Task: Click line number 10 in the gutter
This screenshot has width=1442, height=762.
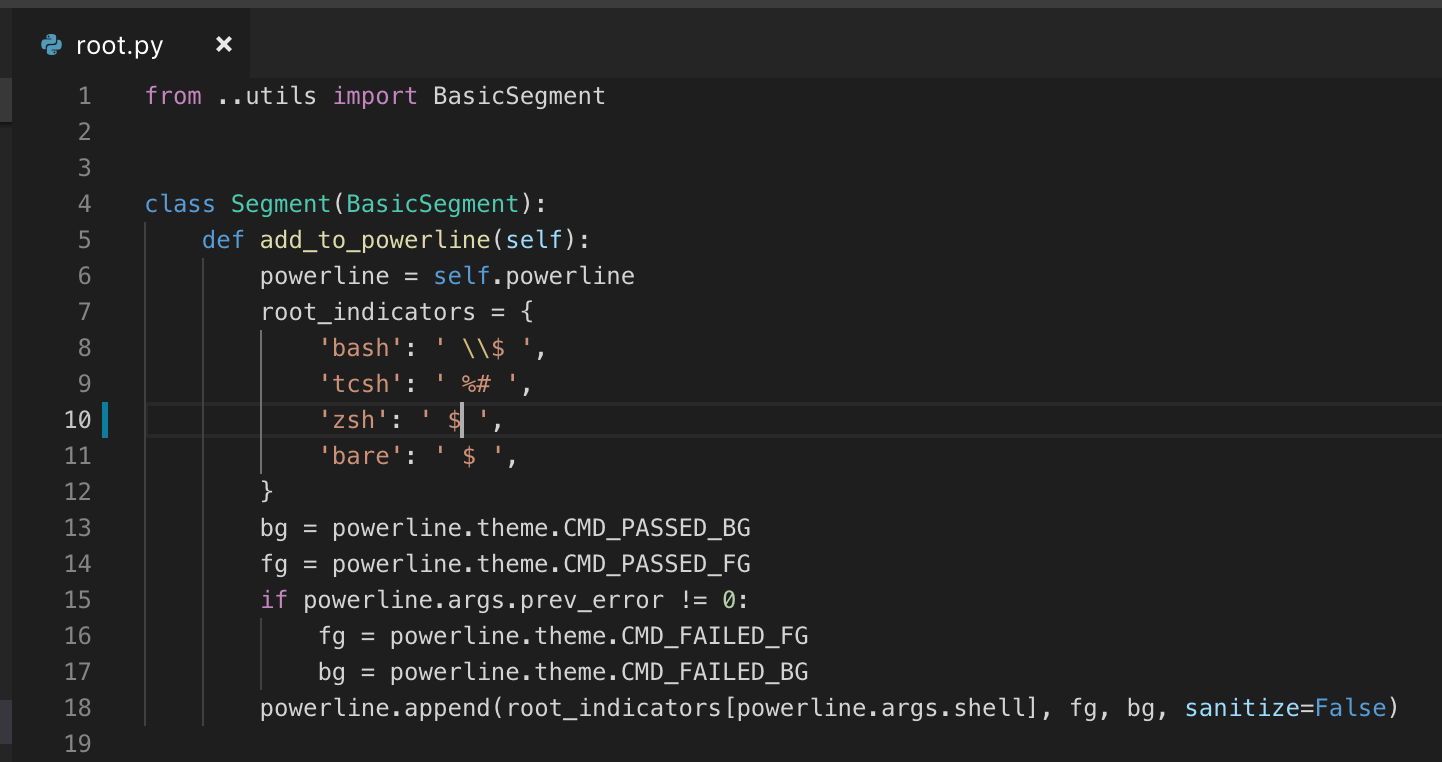Action: [x=79, y=419]
